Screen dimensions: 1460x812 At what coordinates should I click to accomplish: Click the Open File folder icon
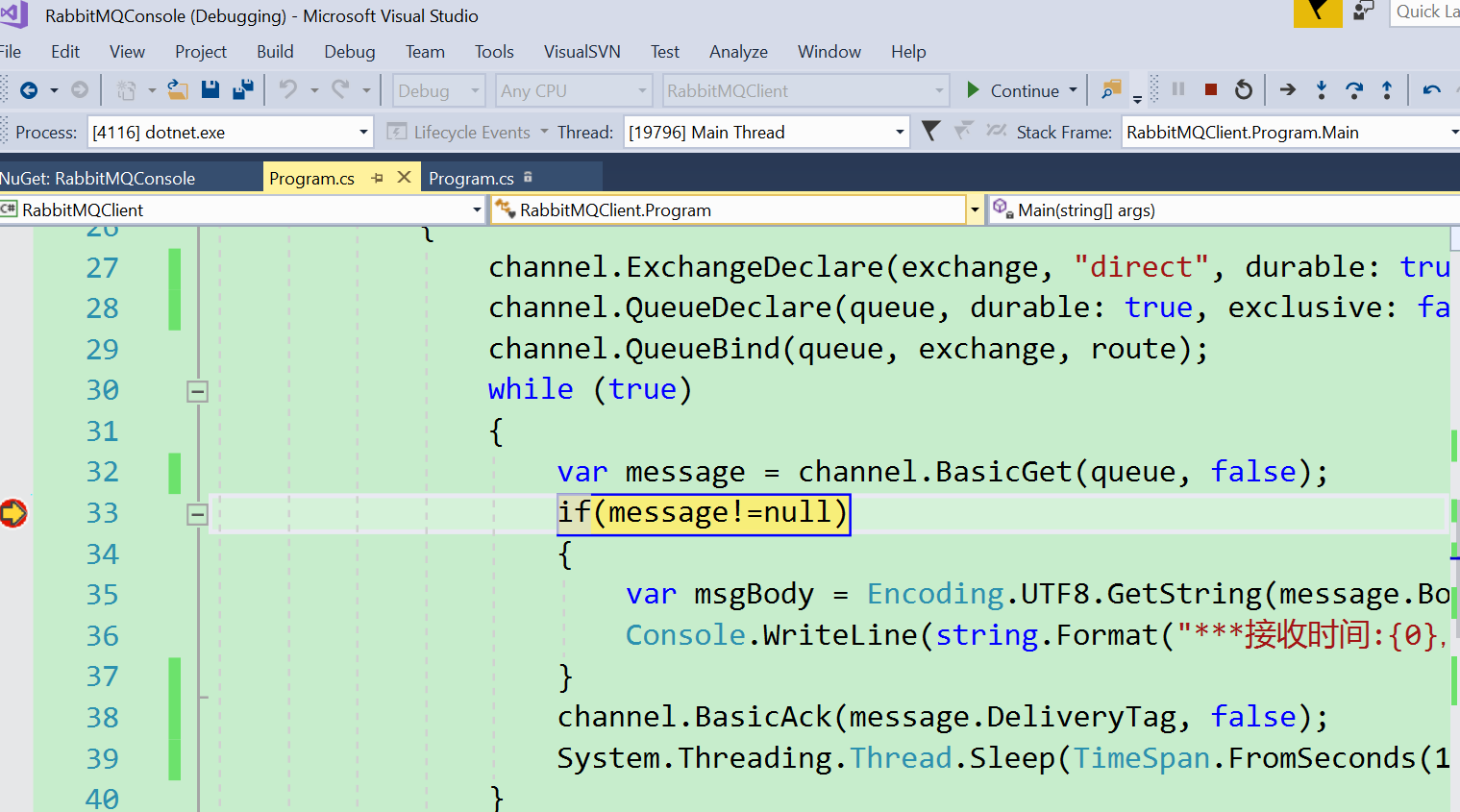pos(178,90)
